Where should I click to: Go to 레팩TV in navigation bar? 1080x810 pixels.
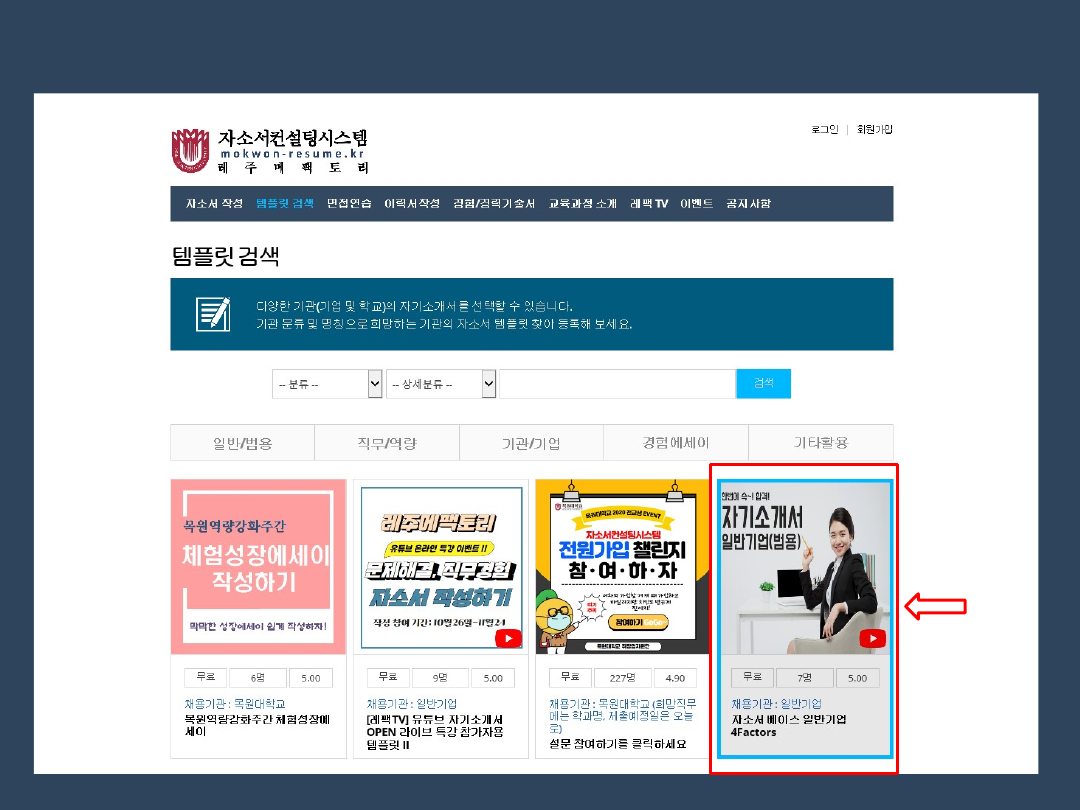click(x=648, y=203)
